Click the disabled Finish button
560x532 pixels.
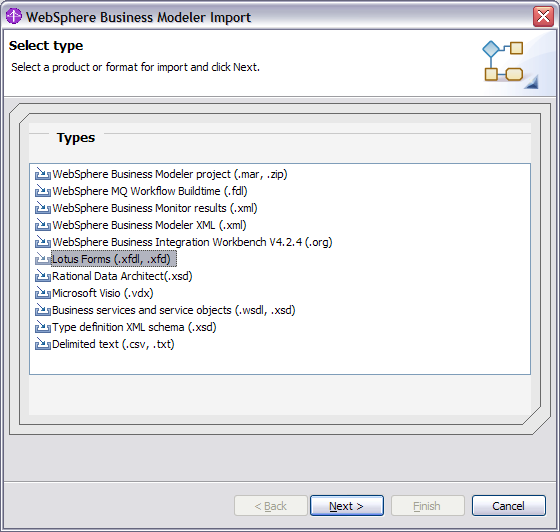point(428,506)
